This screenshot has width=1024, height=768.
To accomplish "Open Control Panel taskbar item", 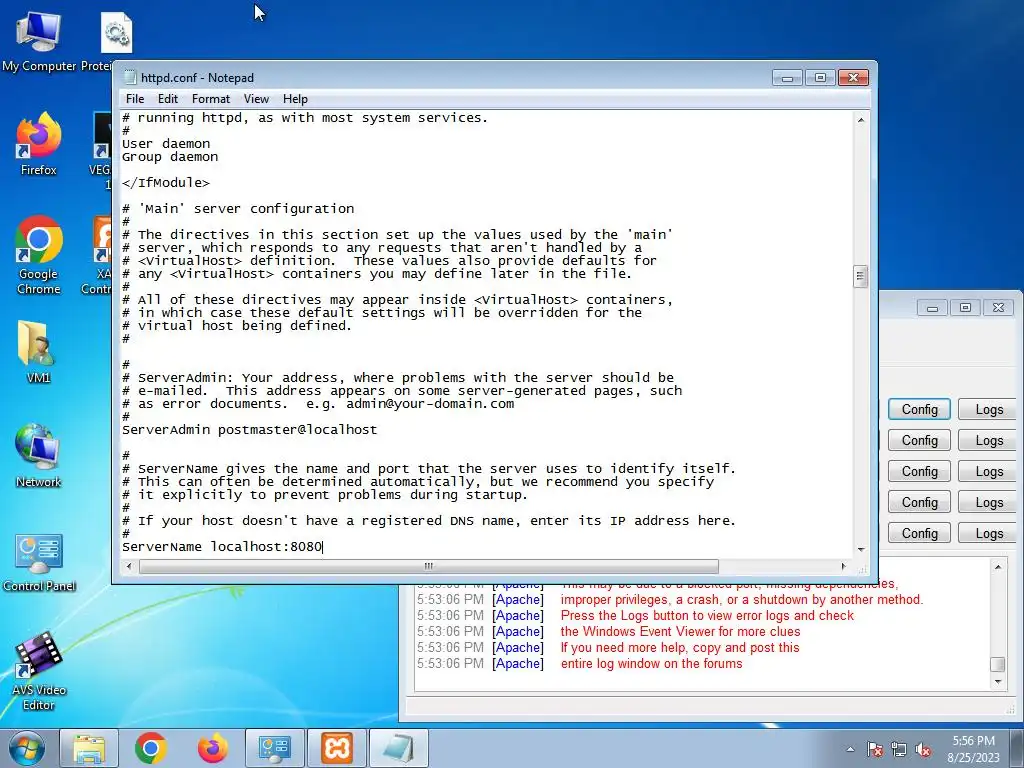I will tap(274, 748).
